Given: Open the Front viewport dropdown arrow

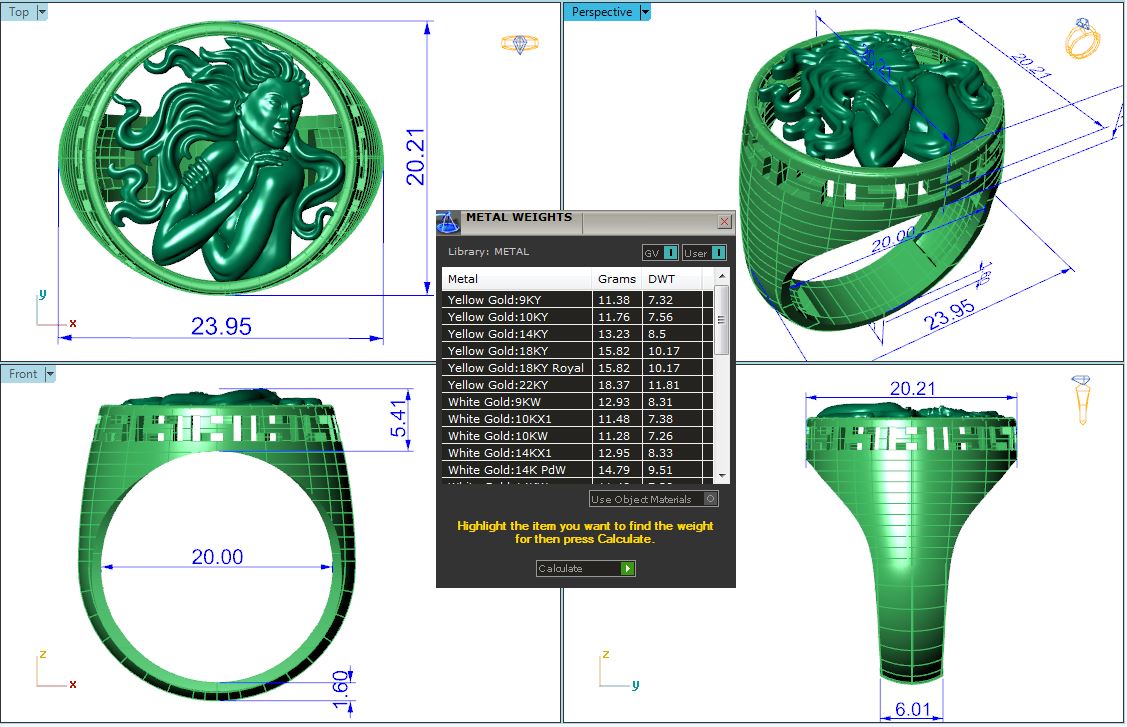Looking at the screenshot, I should 50,374.
